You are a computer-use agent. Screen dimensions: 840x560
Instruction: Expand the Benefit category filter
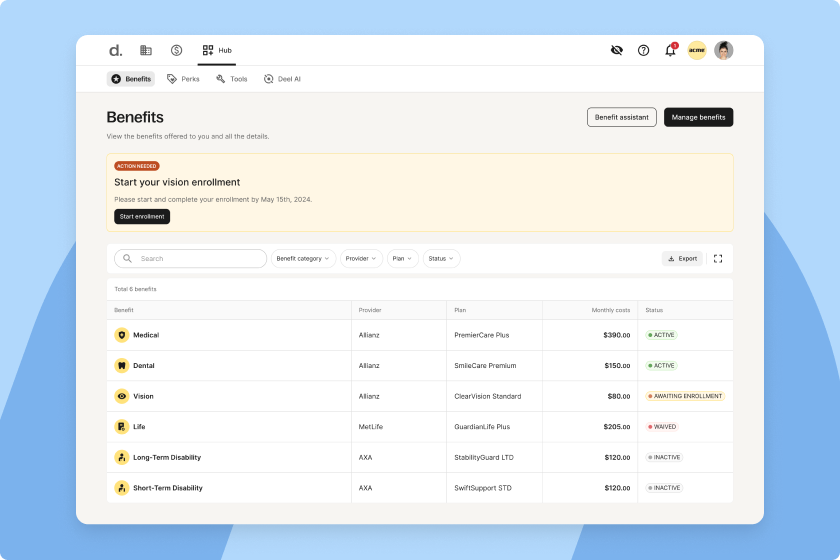[303, 258]
